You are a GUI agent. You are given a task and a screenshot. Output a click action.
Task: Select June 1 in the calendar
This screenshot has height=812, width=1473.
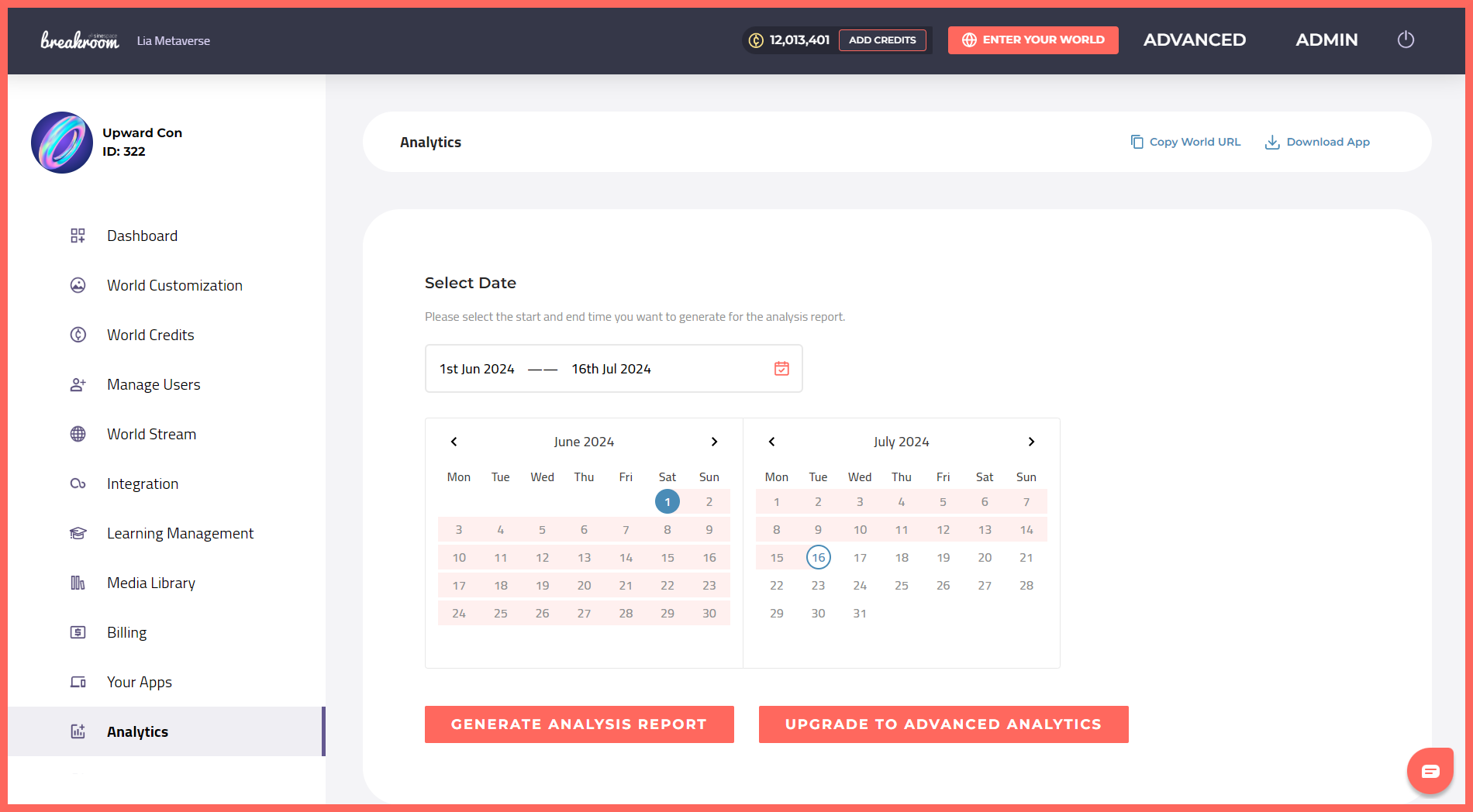point(668,502)
